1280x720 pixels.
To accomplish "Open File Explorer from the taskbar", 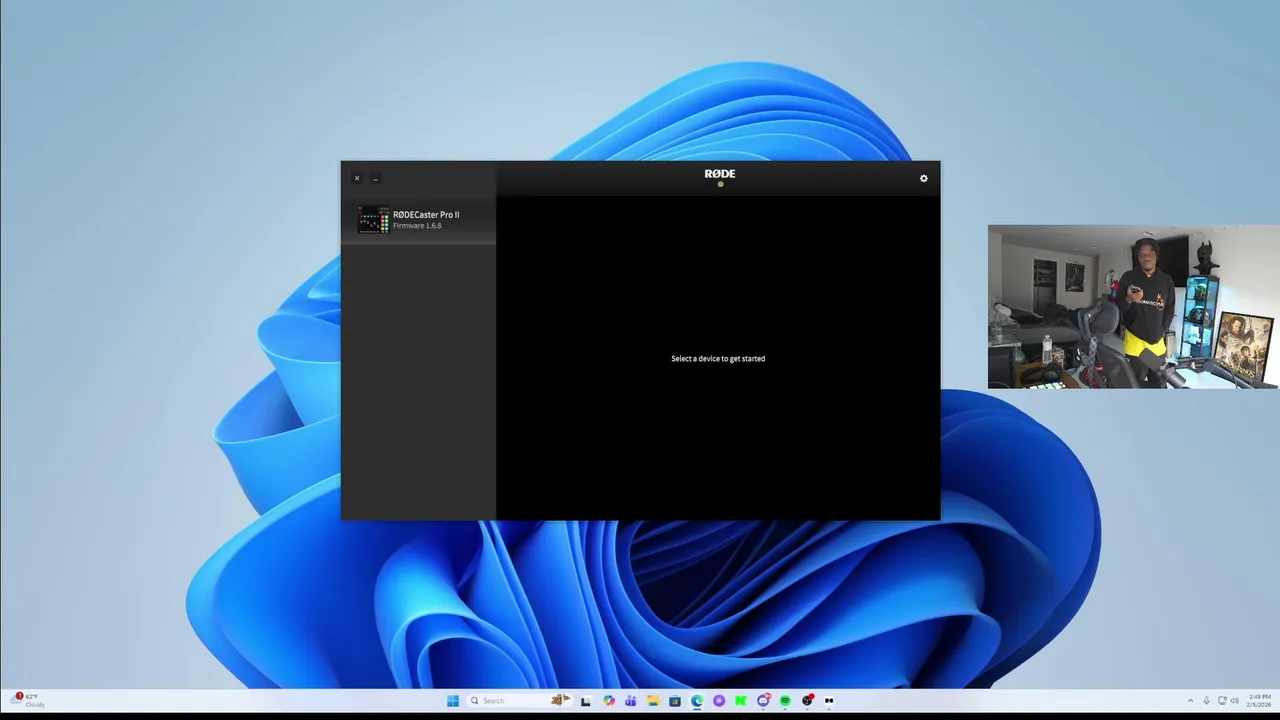I will [x=653, y=701].
